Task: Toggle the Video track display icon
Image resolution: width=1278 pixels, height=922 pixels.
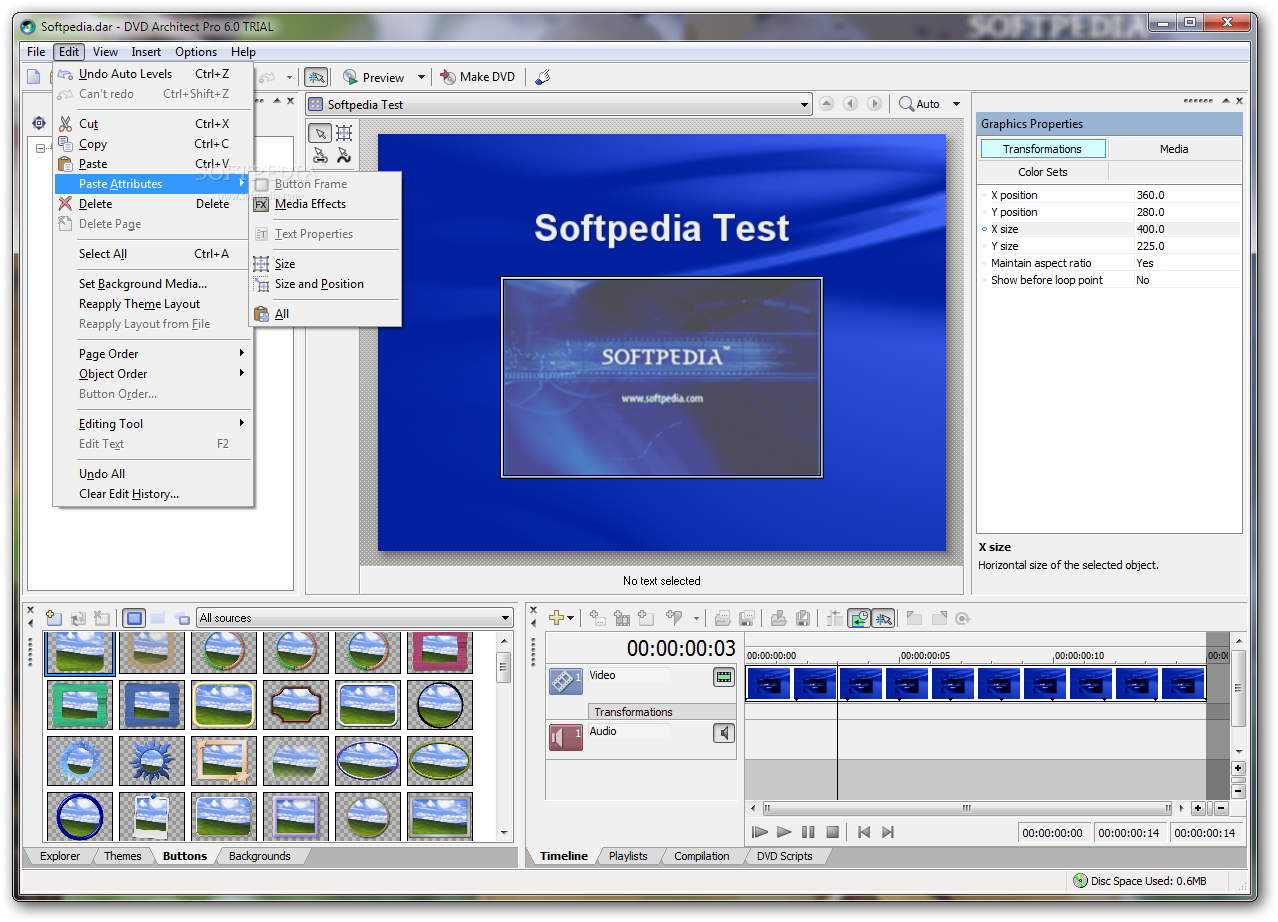Action: coord(724,677)
